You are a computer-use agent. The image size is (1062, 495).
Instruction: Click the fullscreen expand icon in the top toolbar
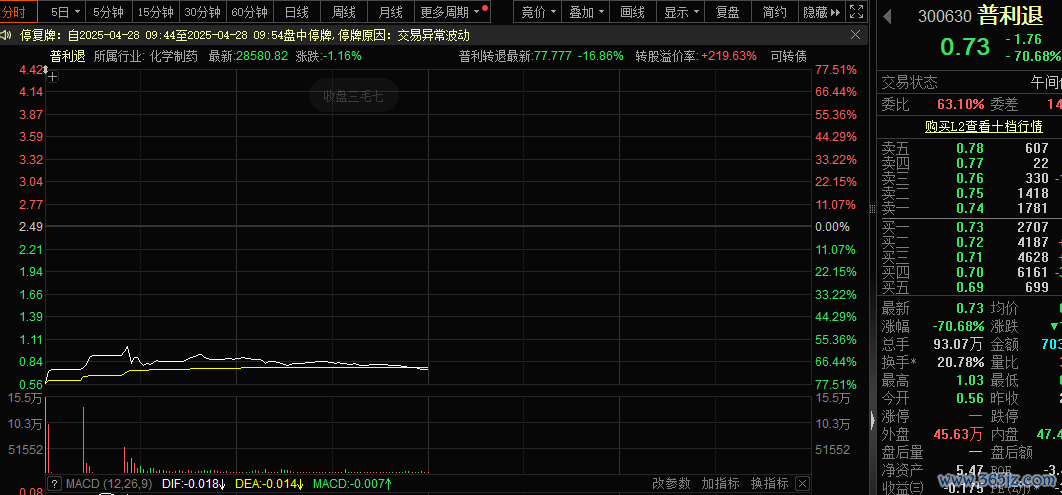[855, 12]
